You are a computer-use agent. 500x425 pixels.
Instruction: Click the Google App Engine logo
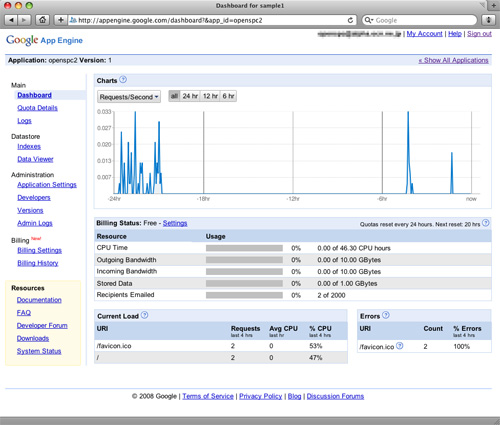coord(44,40)
